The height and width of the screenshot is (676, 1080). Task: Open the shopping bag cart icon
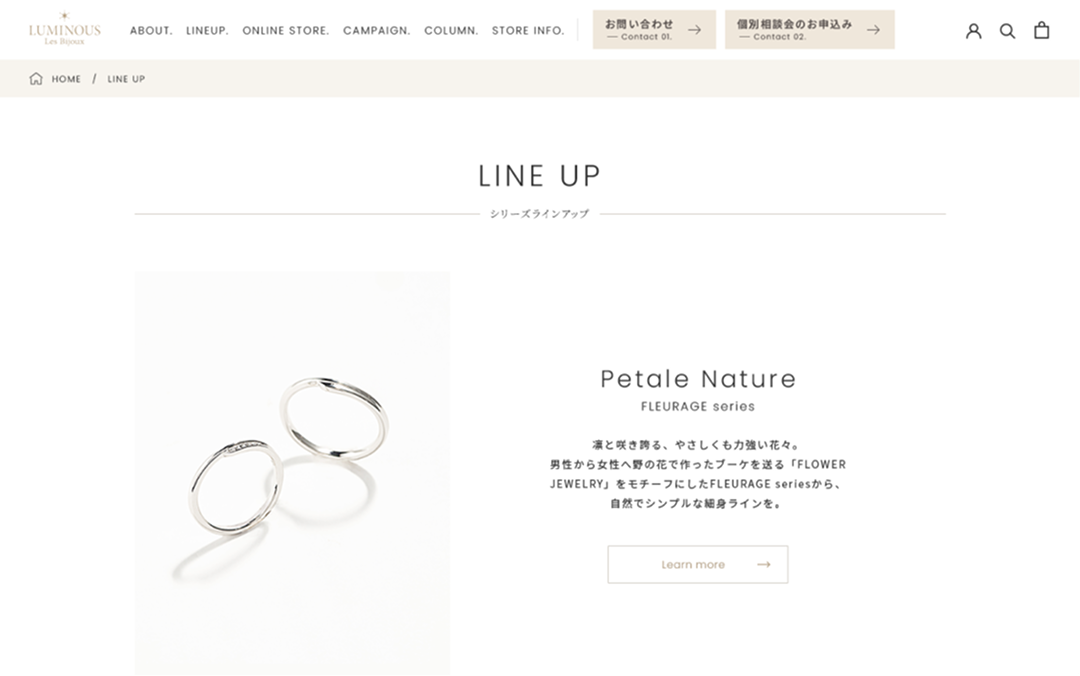click(x=1041, y=30)
